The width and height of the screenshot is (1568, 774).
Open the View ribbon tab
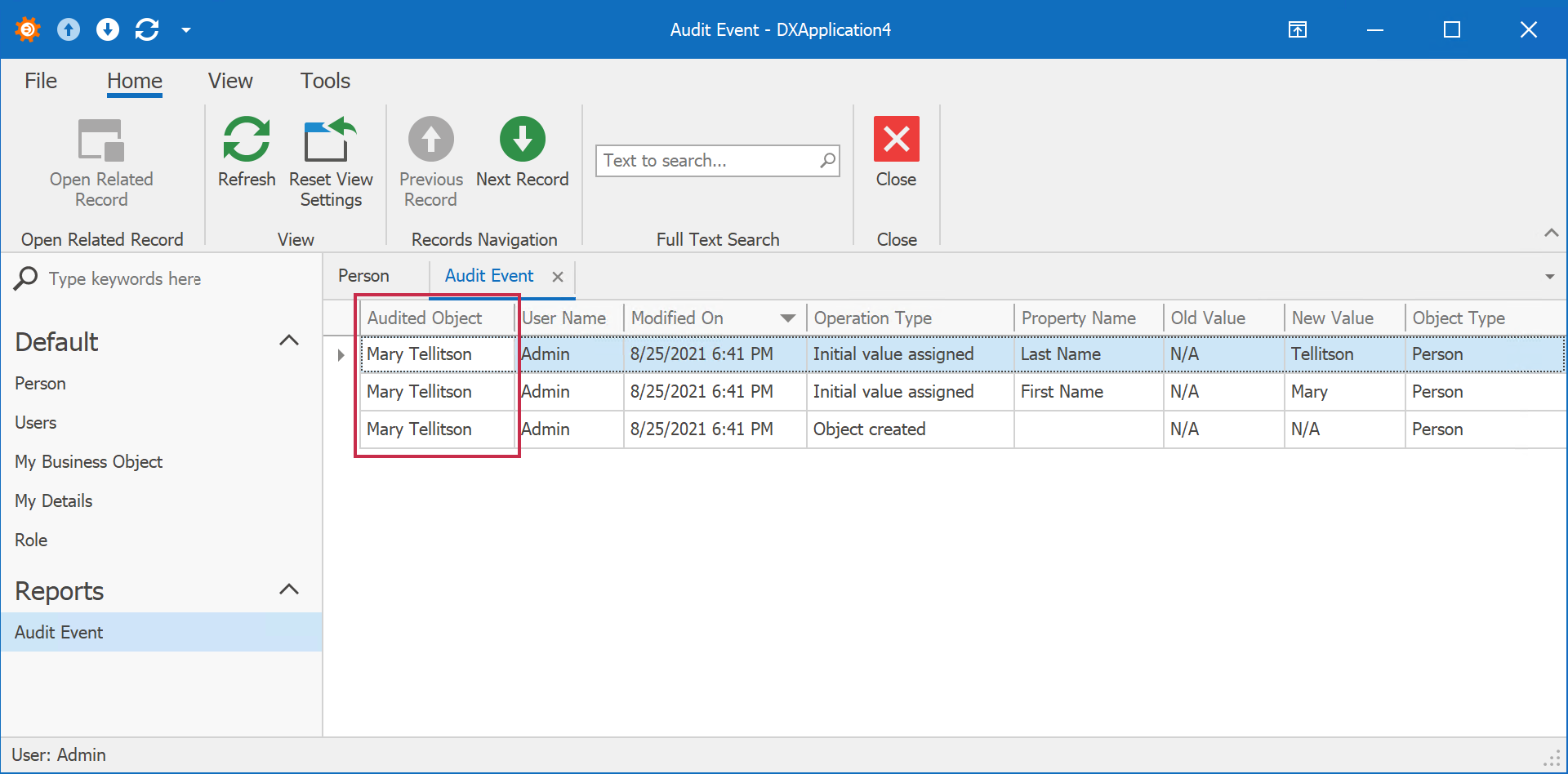(230, 81)
